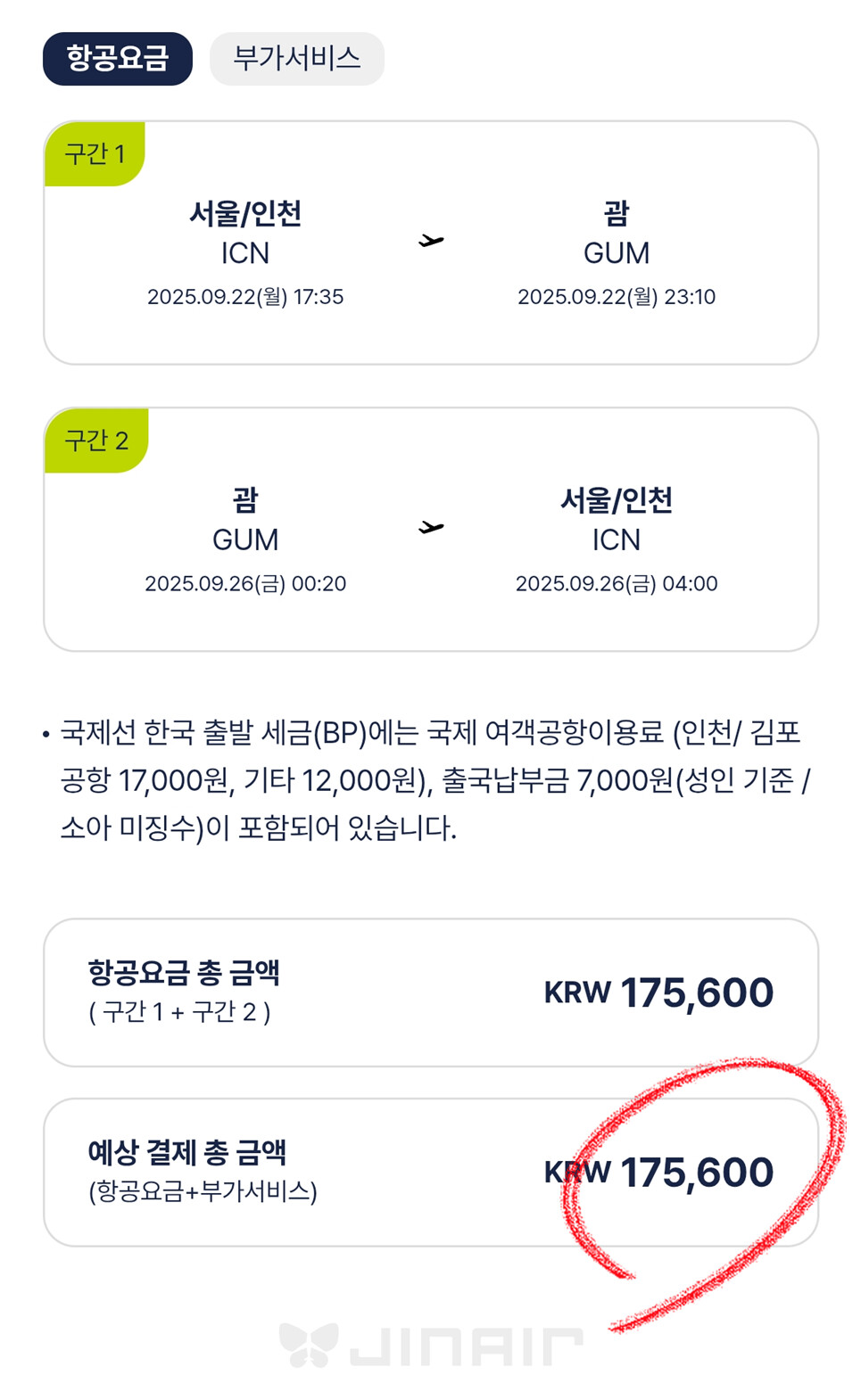Tap departure time 2025.09.22(월) 17:35
Image resolution: width=861 pixels, height=1400 pixels.
245,297
